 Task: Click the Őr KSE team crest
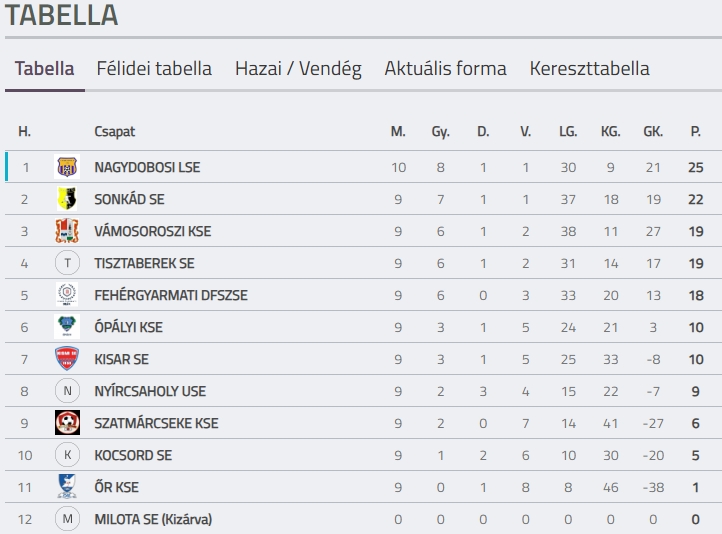pyautogui.click(x=67, y=487)
